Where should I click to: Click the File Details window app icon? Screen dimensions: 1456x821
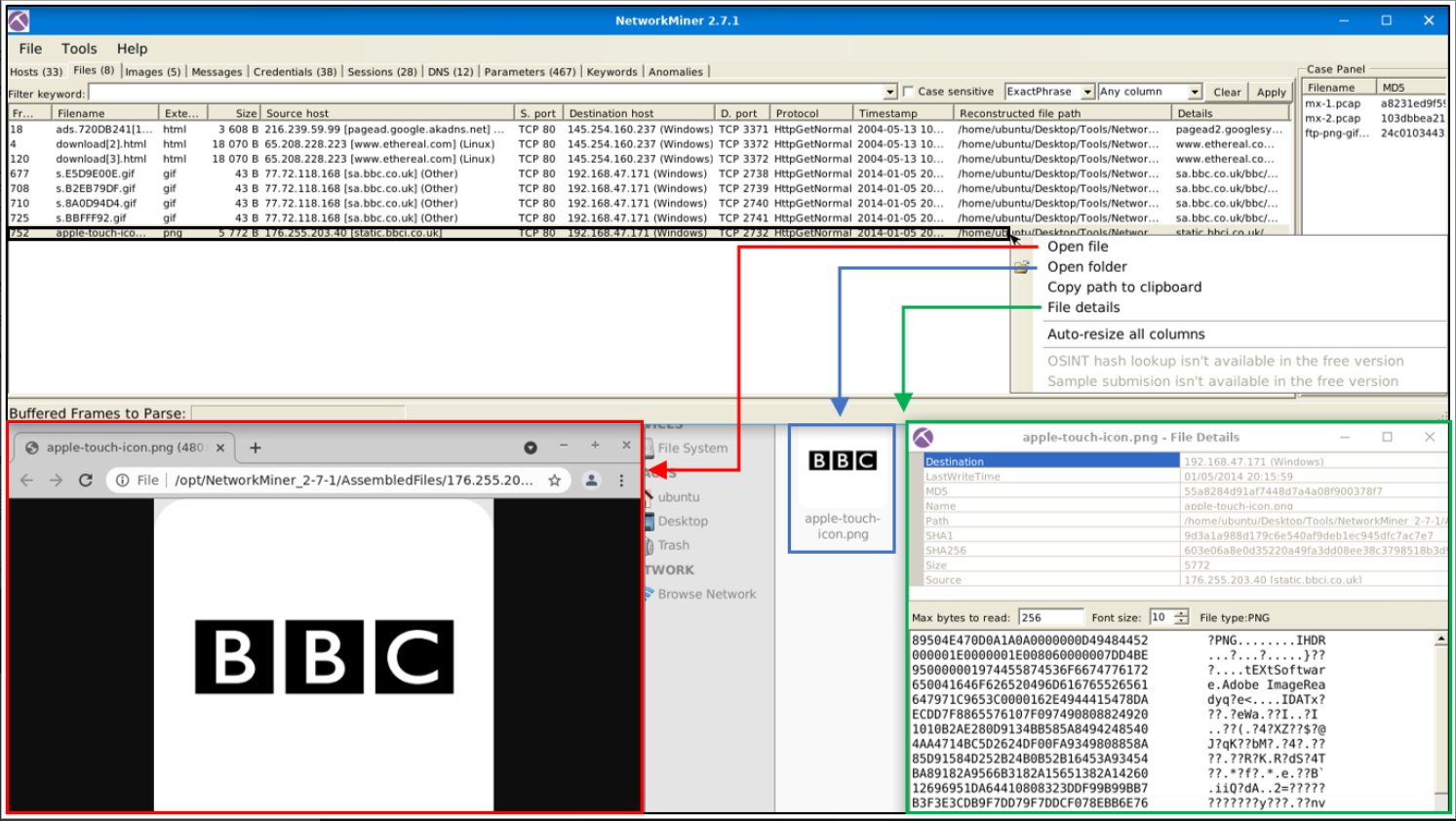[x=924, y=438]
